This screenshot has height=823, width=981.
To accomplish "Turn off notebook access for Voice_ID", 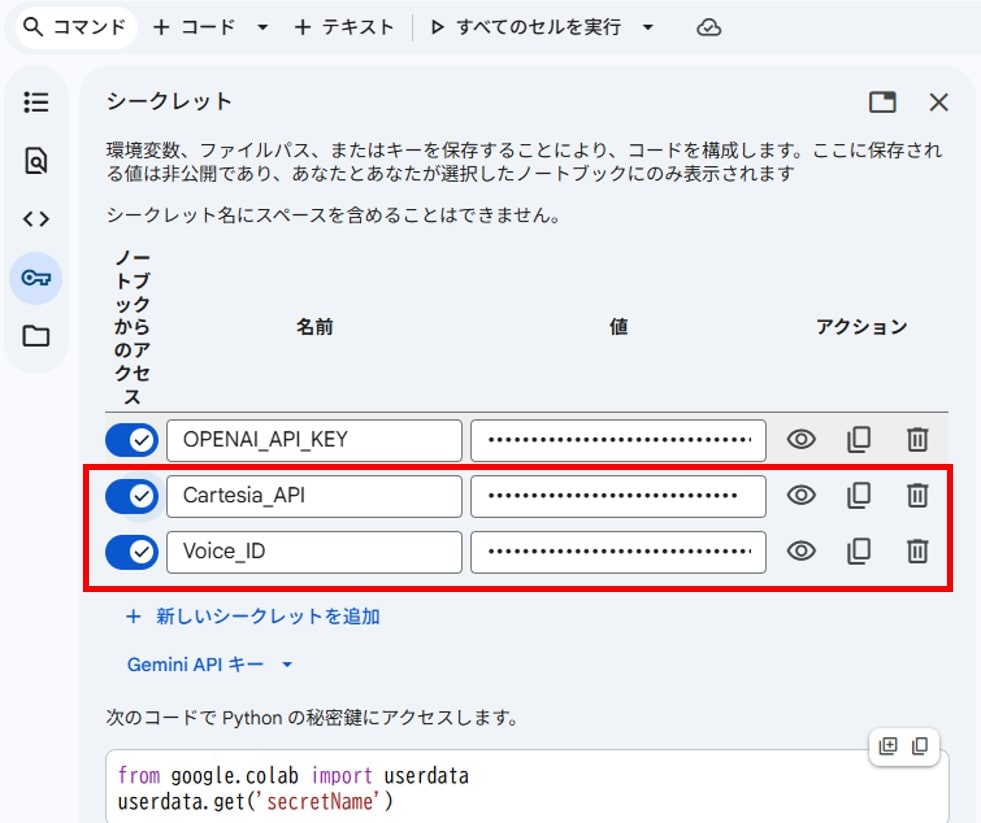I will click(x=132, y=551).
